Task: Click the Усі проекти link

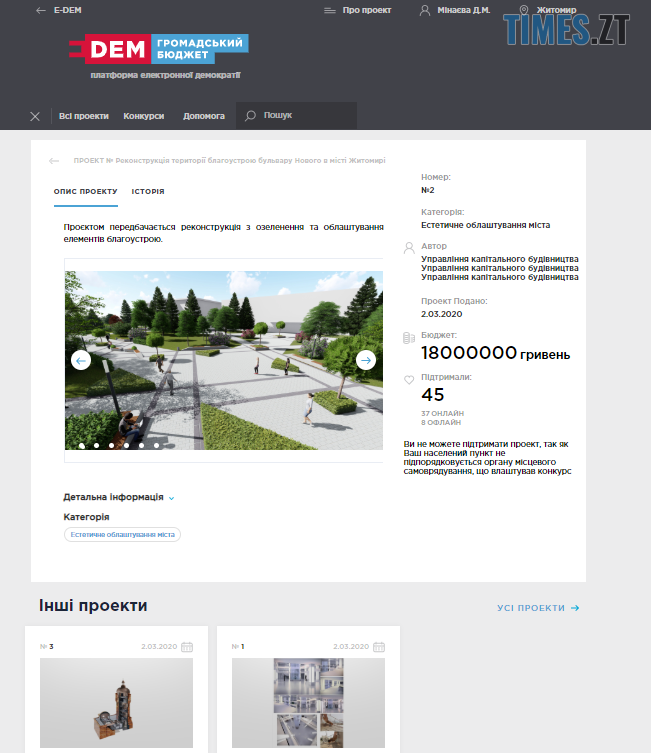Action: (538, 608)
